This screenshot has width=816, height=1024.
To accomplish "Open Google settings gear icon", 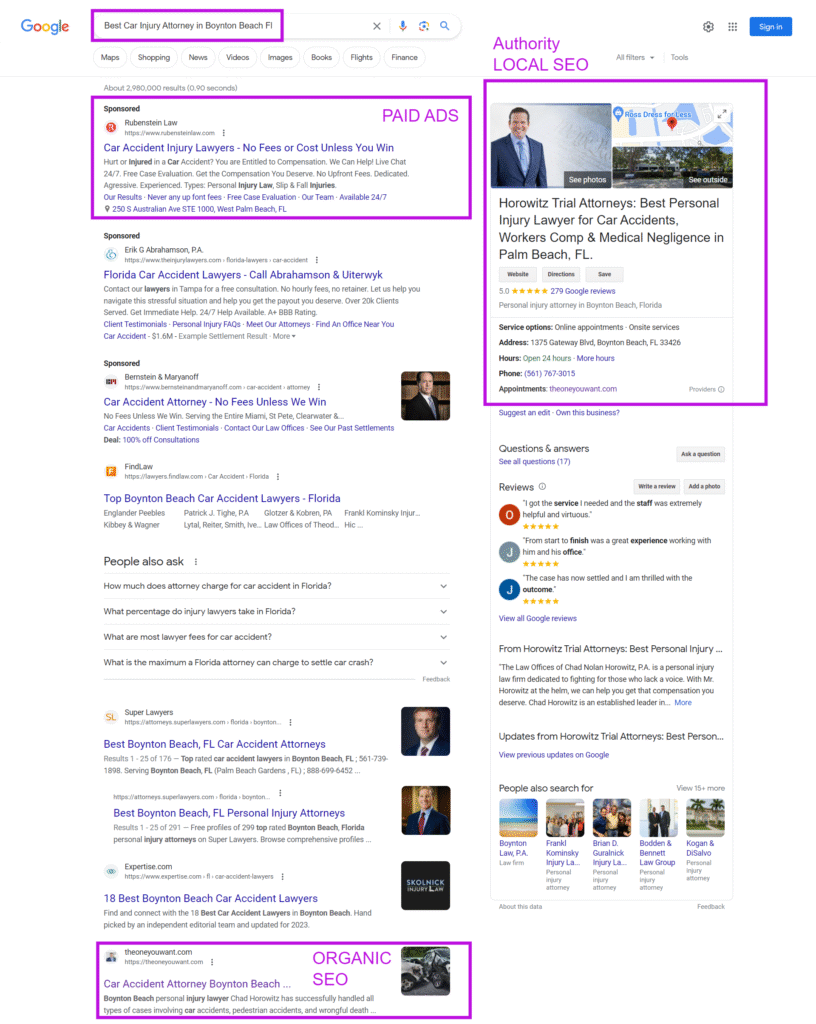I will [x=708, y=27].
